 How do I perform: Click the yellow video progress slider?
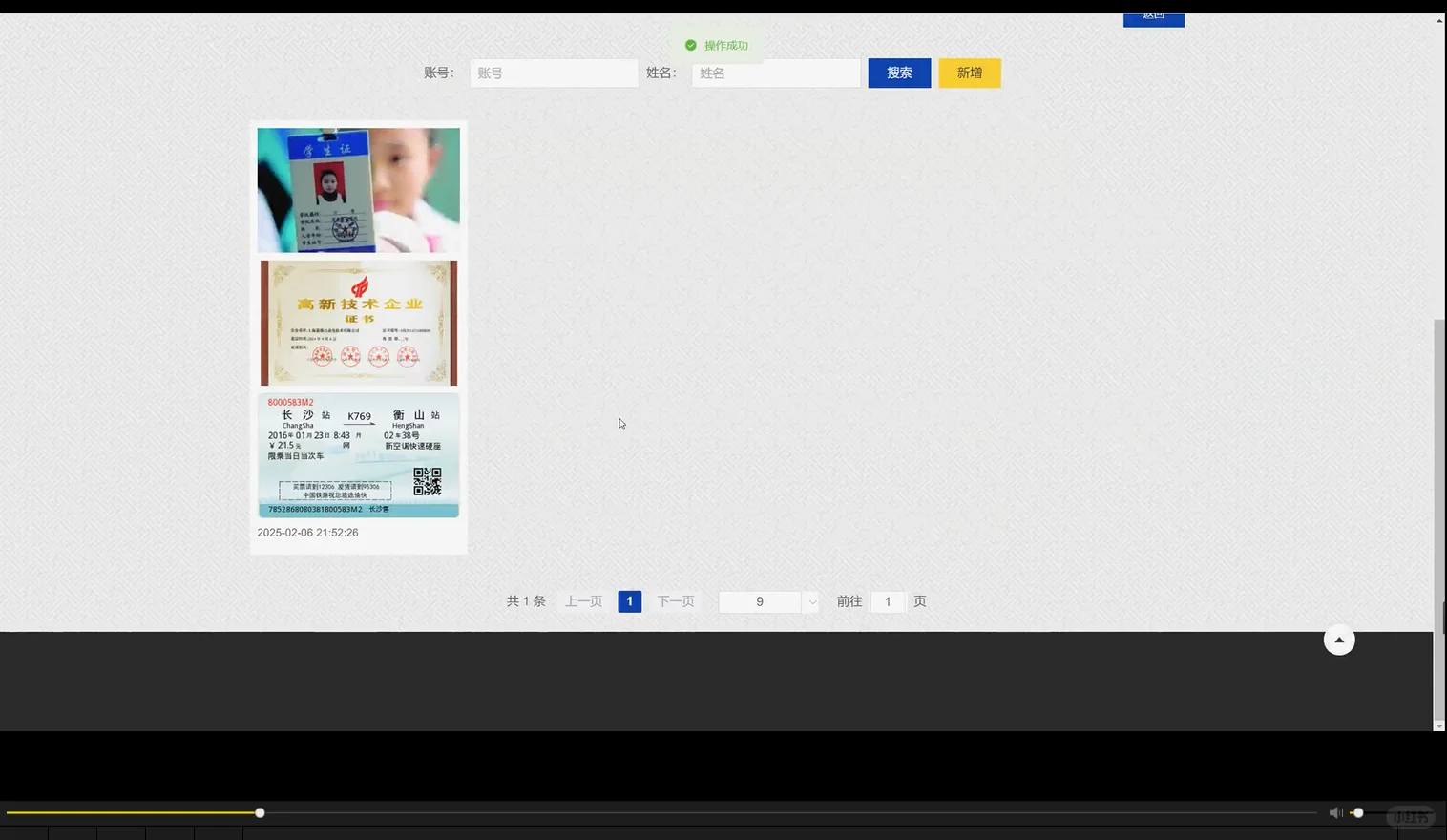[x=259, y=812]
